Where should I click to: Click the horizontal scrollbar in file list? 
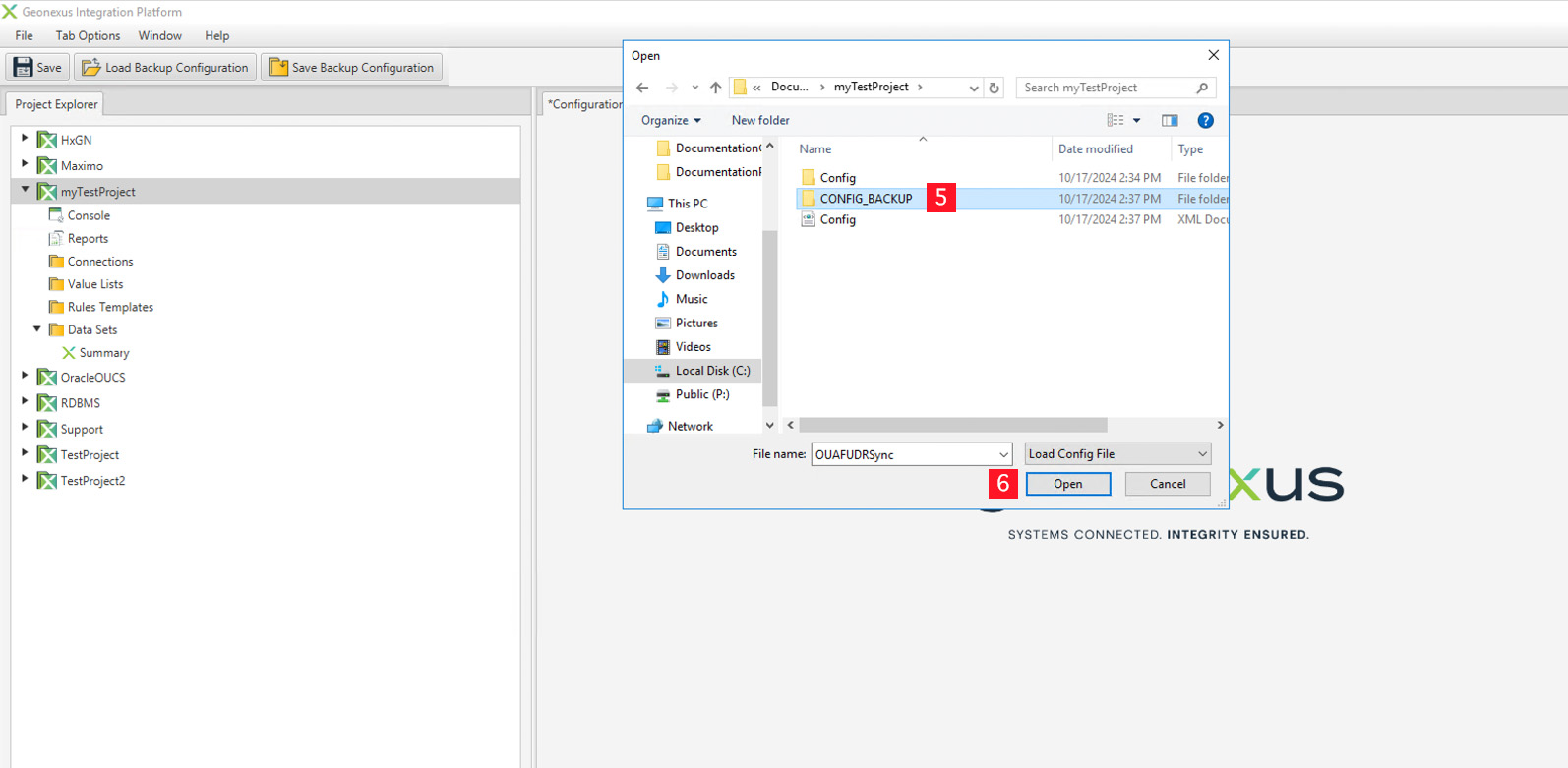(x=952, y=425)
